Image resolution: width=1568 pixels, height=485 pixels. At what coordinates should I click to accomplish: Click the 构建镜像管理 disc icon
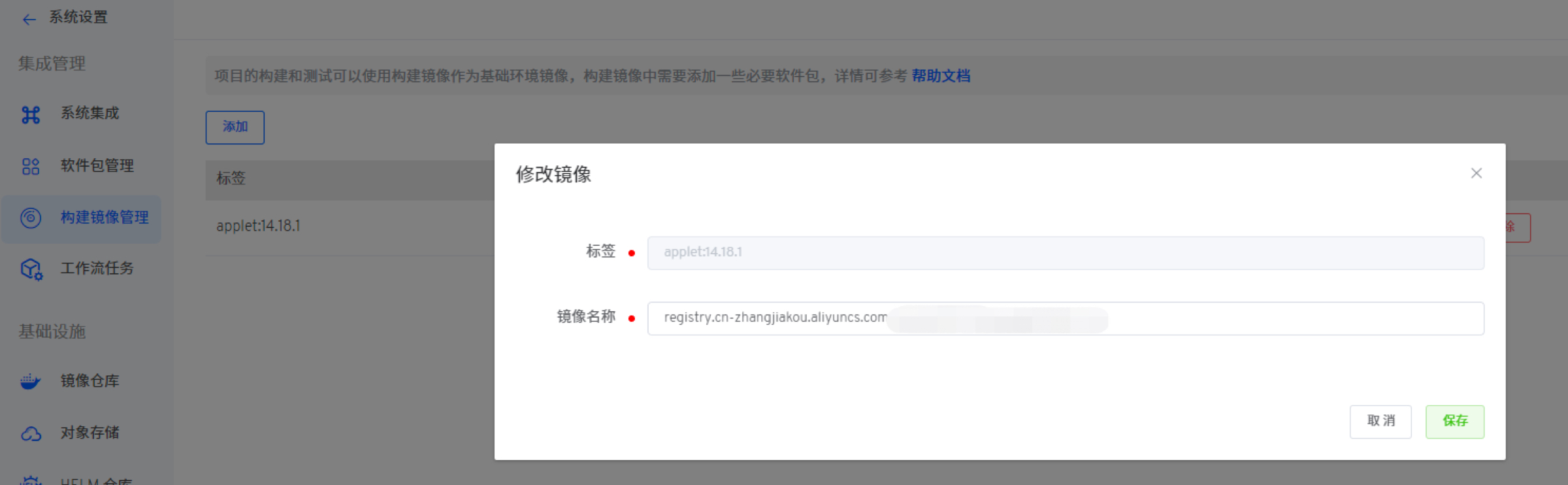point(31,218)
